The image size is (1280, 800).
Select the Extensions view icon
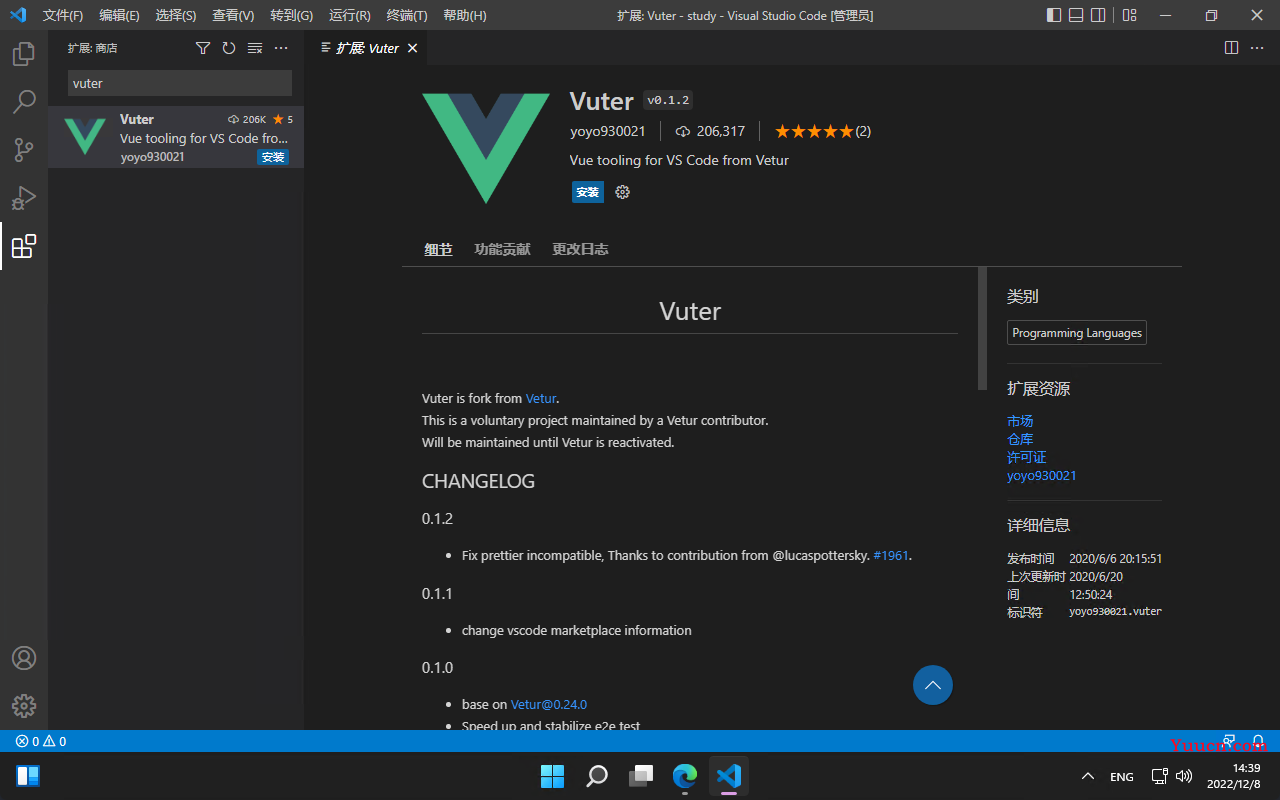(x=24, y=246)
